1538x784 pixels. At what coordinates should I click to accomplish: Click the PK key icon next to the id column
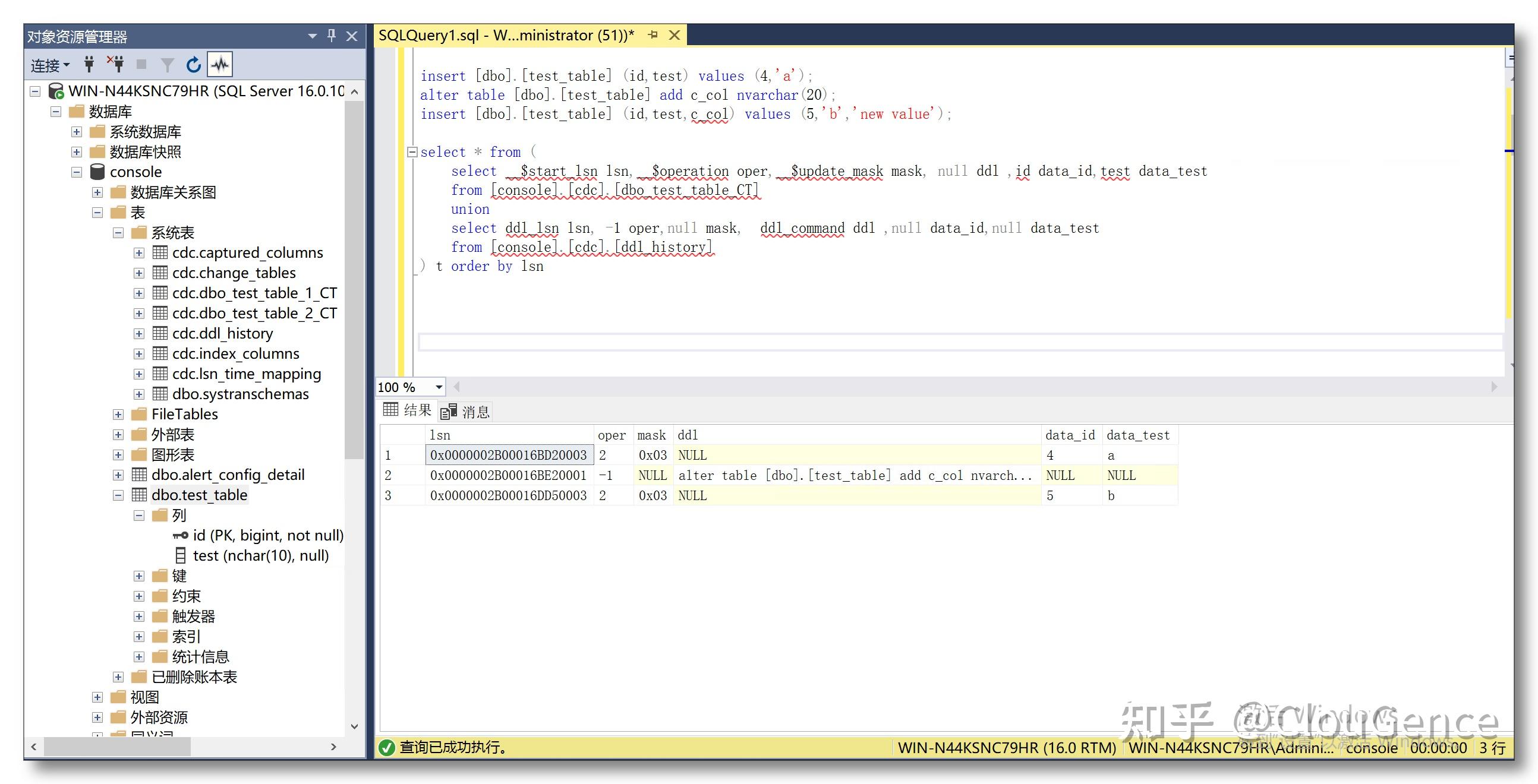[179, 535]
